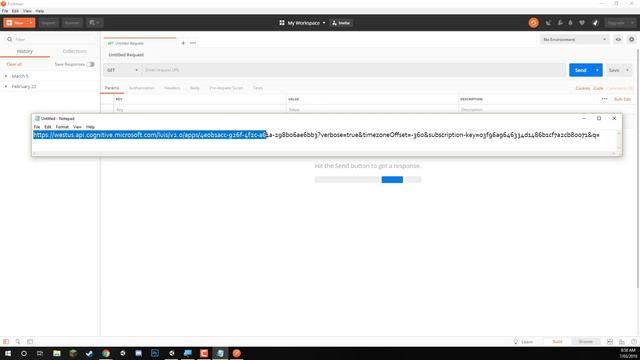Click the Postman icon in the taskbar
Image resolution: width=640 pixels, height=360 pixels.
pyautogui.click(x=236, y=353)
